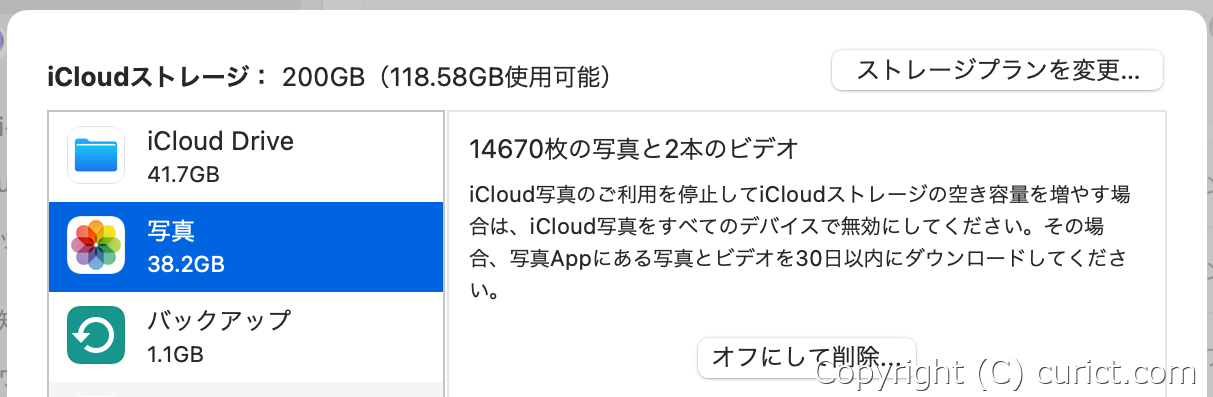This screenshot has width=1213, height=397.
Task: Select the バックアップ entry label
Action: click(x=218, y=321)
